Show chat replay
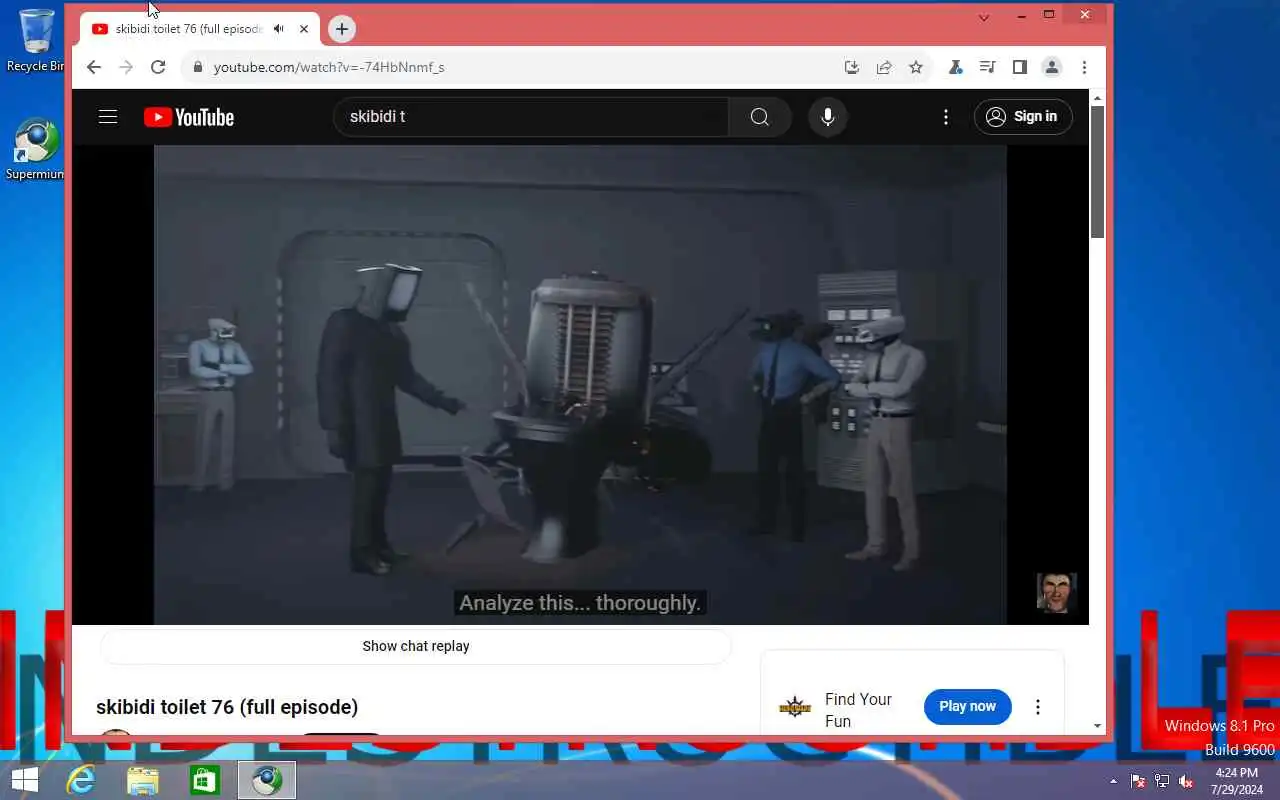 (x=416, y=646)
